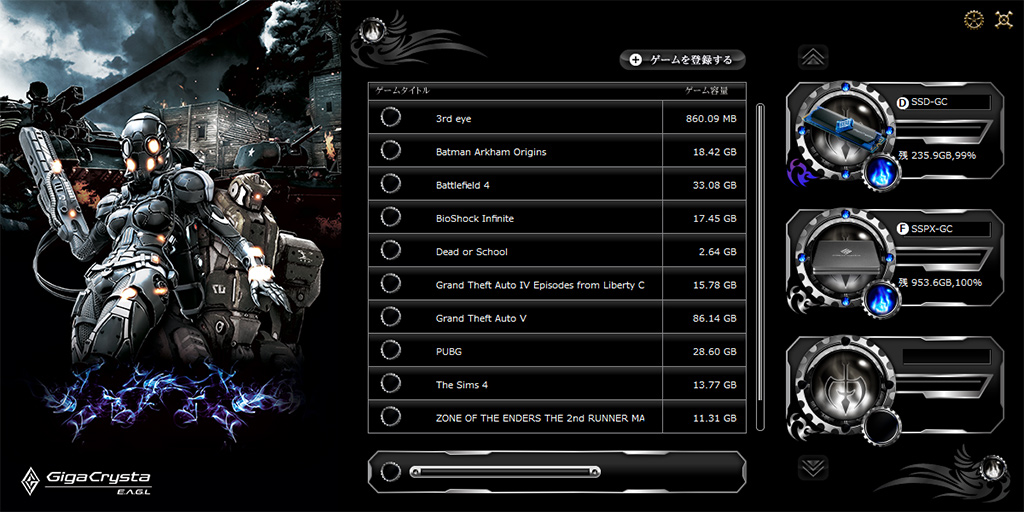Click the round indicator left of progress bar
This screenshot has width=1024, height=512.
(391, 472)
